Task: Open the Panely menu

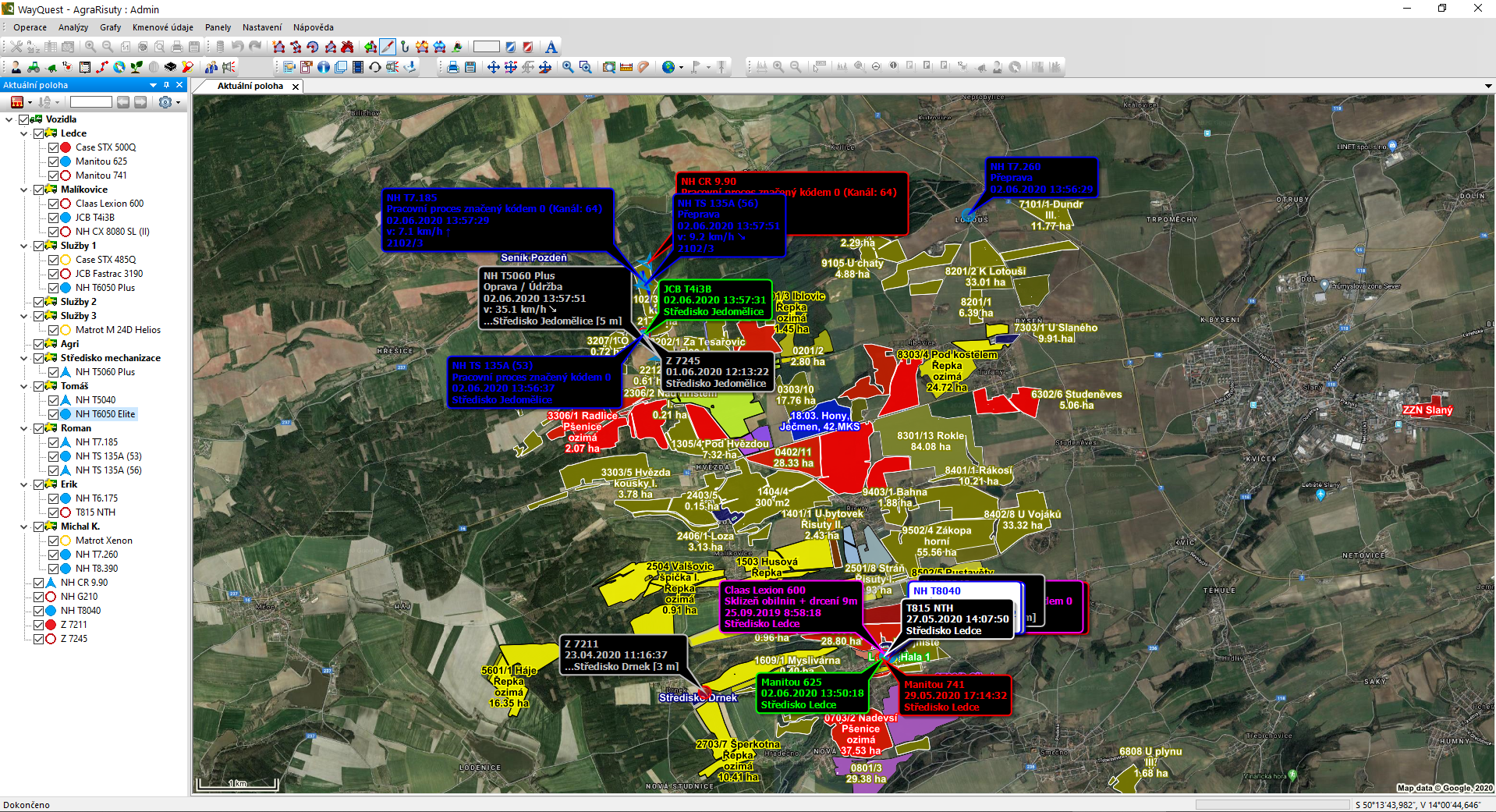Action: click(x=218, y=27)
